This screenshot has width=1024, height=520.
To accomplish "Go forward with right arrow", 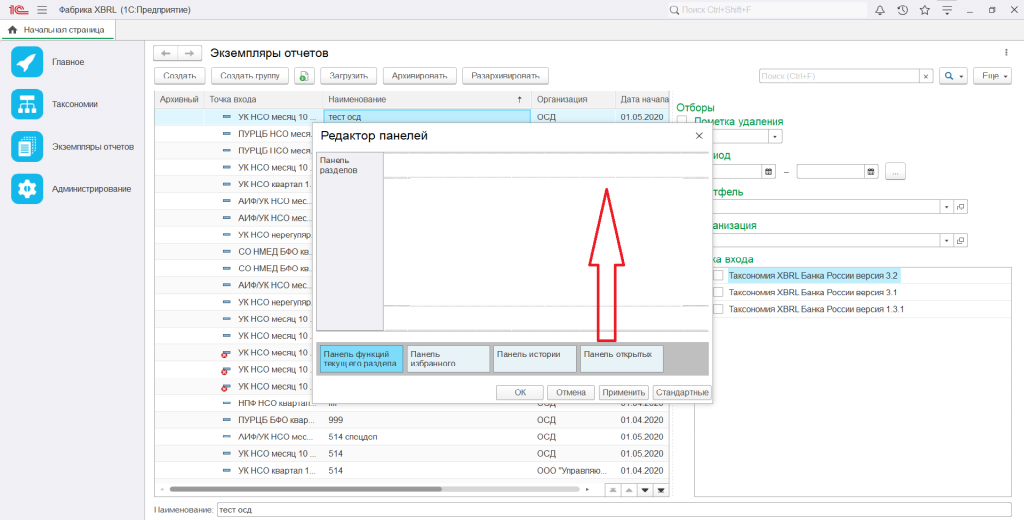I will [x=189, y=54].
